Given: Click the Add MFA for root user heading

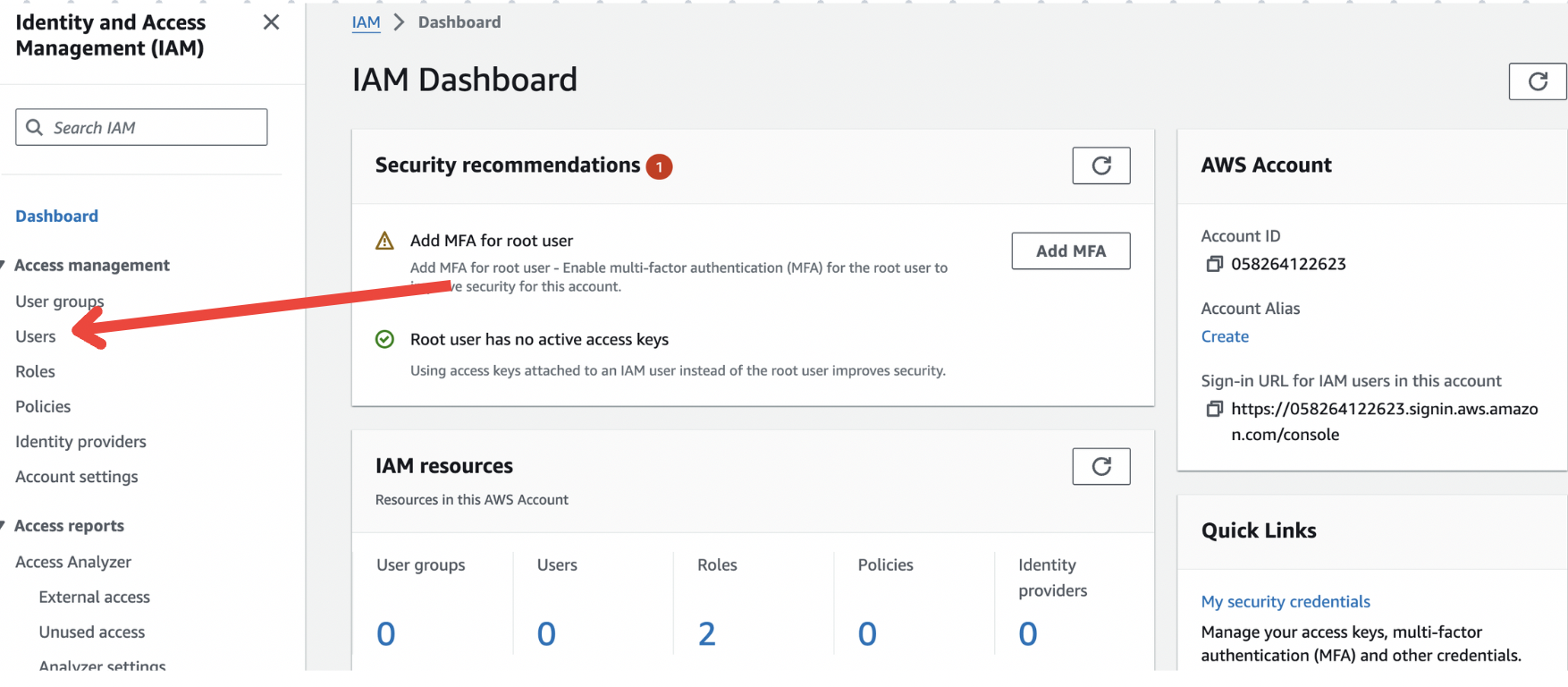Looking at the screenshot, I should [492, 241].
